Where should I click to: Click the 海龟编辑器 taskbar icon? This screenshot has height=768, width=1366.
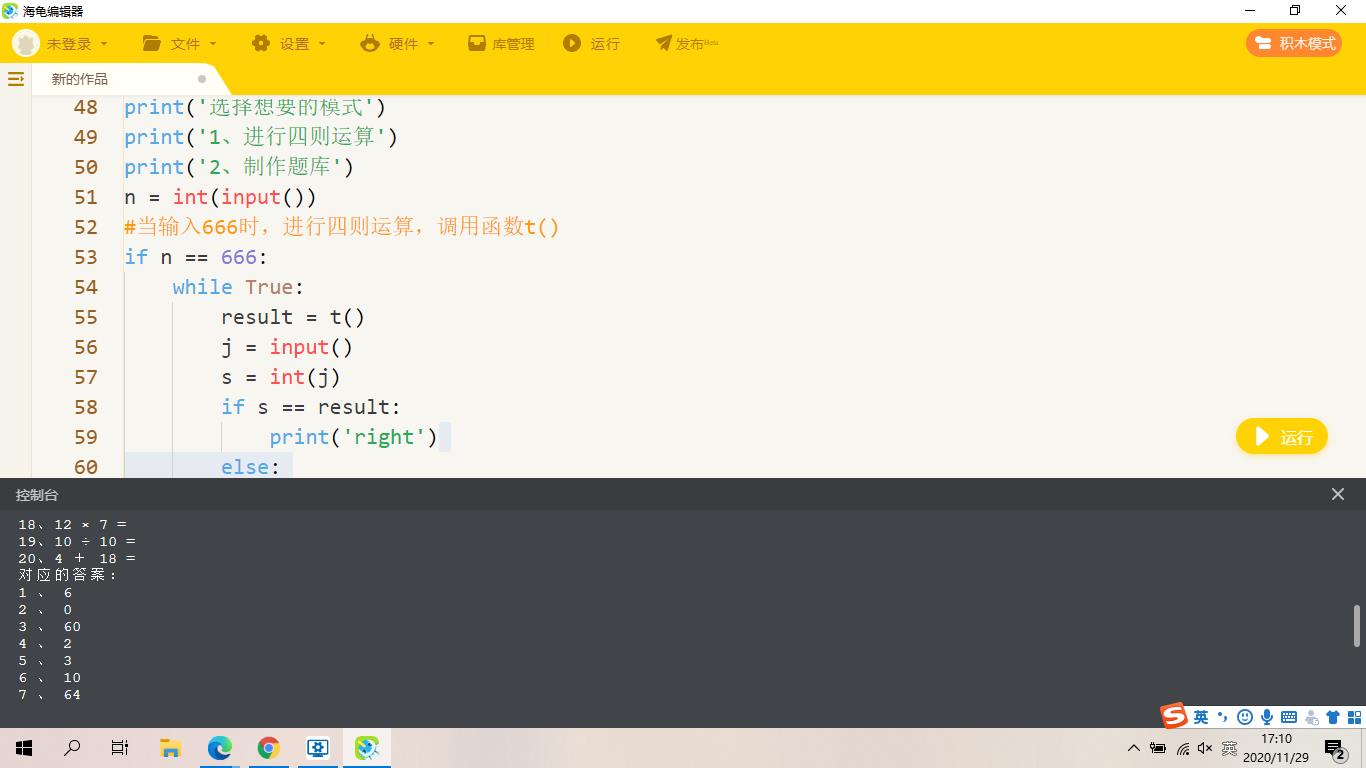coord(367,748)
